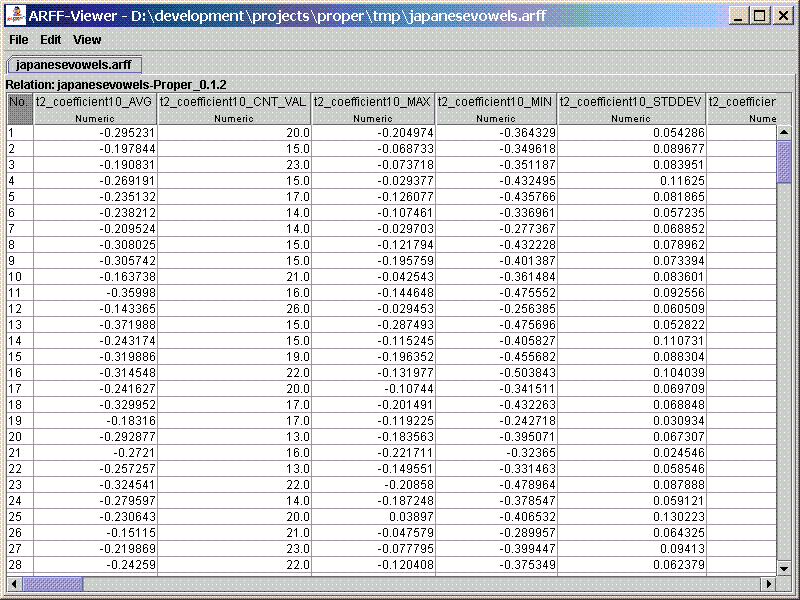The image size is (800, 600).
Task: Select CNT_VAL cell 23.0 in row 3
Action: [234, 165]
